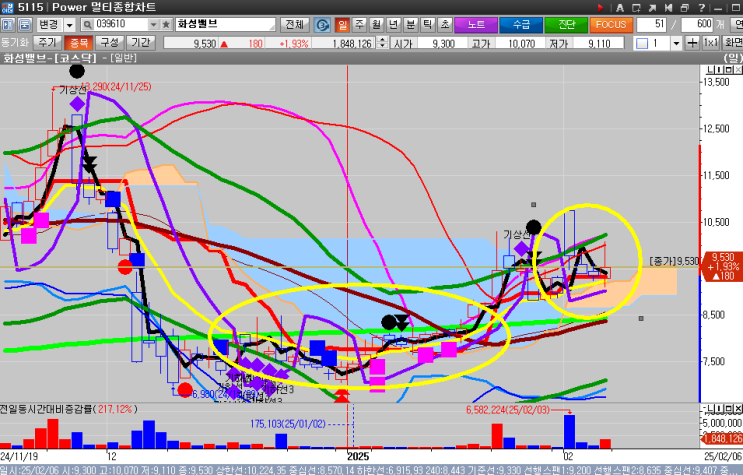The image size is (743, 475).
Task: Click the high label 13,290(24/11/25)
Action: (118, 87)
